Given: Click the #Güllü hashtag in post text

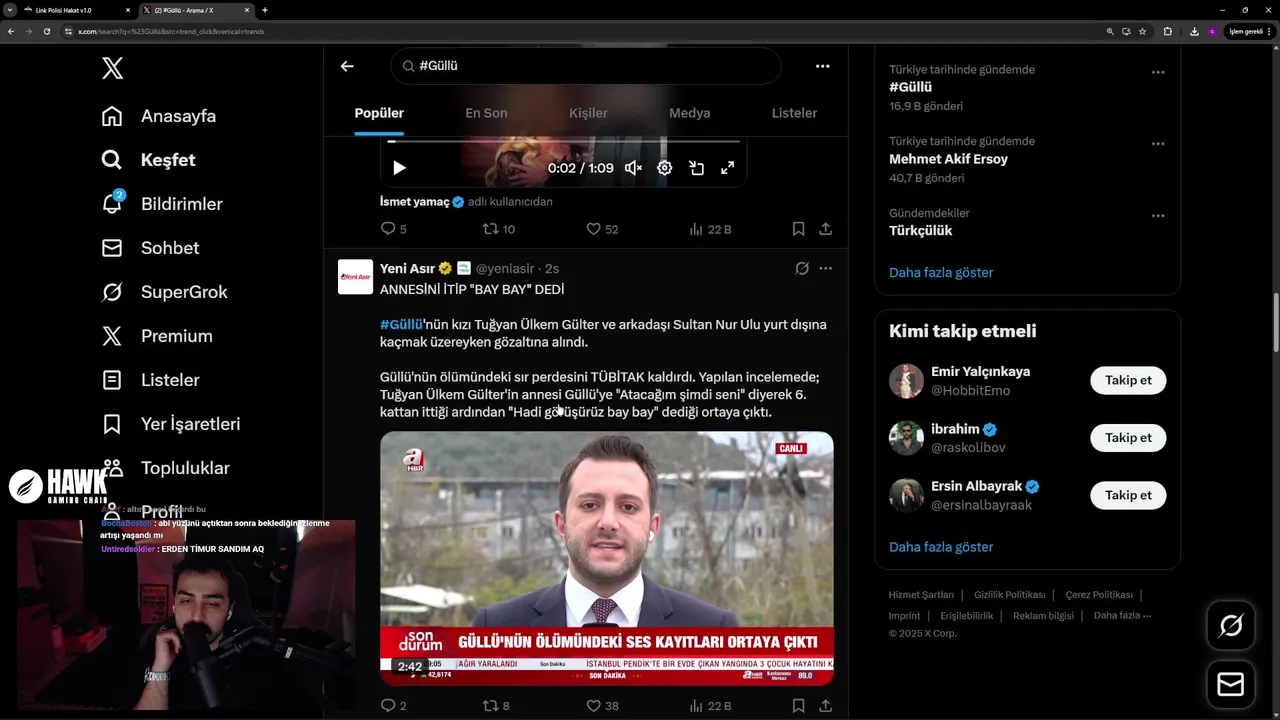Looking at the screenshot, I should (x=401, y=325).
